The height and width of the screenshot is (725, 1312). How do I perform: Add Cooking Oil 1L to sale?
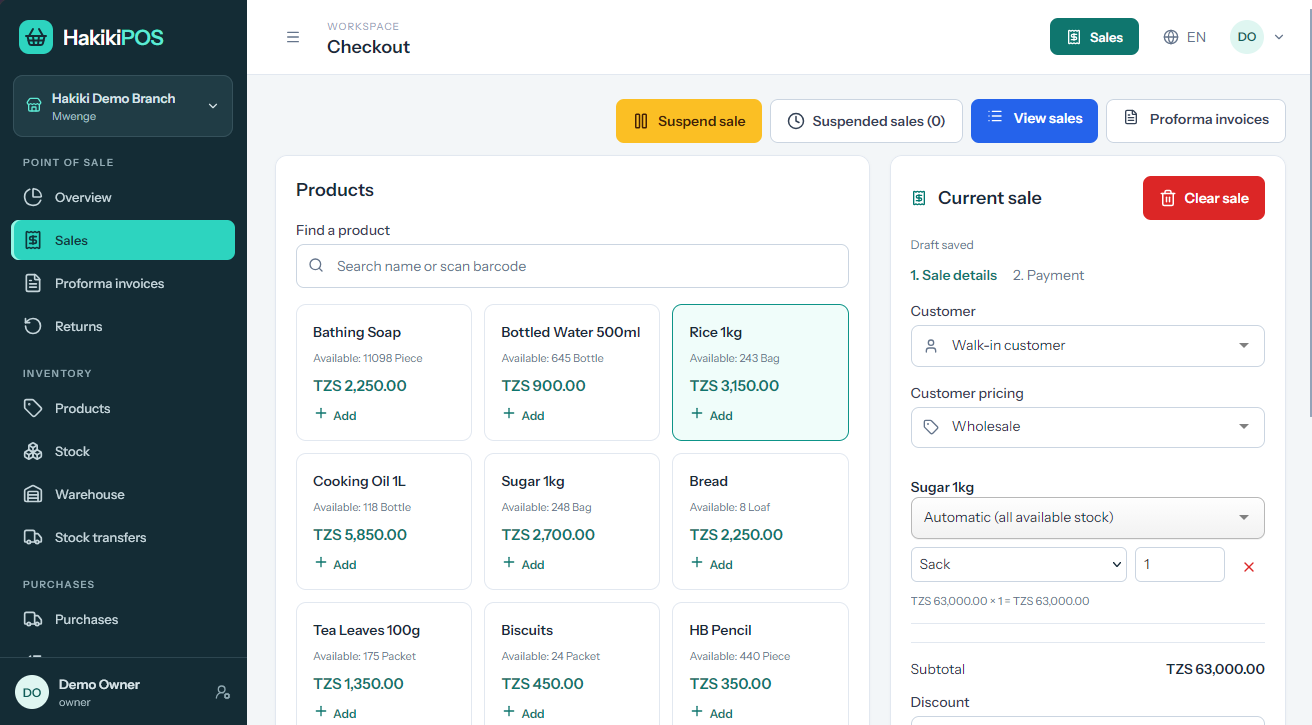tap(336, 564)
